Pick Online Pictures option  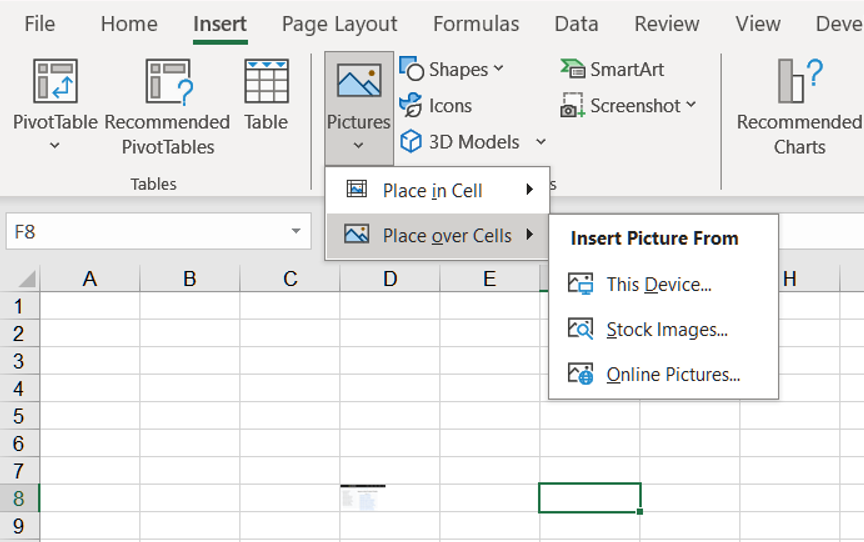tap(672, 375)
